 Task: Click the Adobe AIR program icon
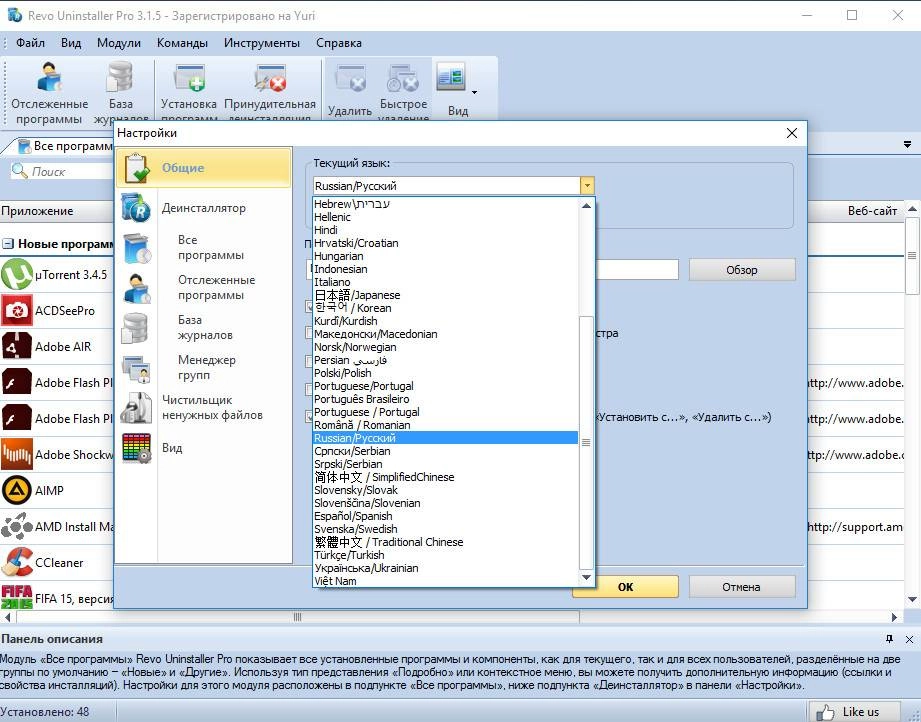[x=16, y=346]
